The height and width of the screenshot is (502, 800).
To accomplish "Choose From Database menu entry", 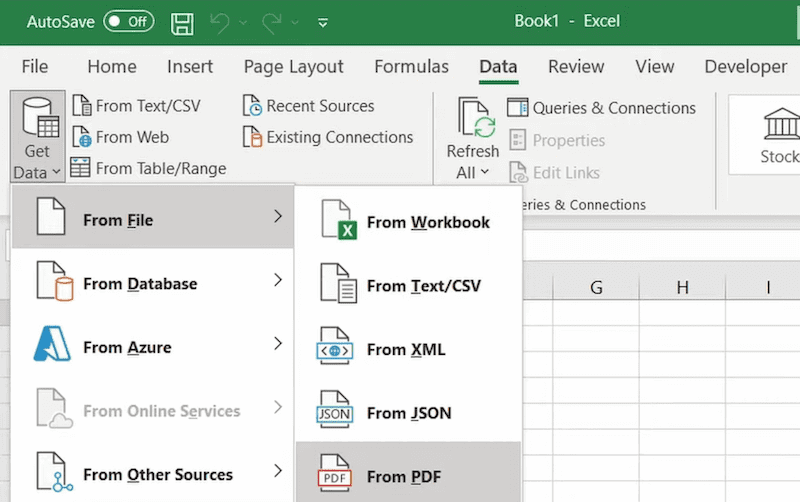I will click(x=153, y=281).
